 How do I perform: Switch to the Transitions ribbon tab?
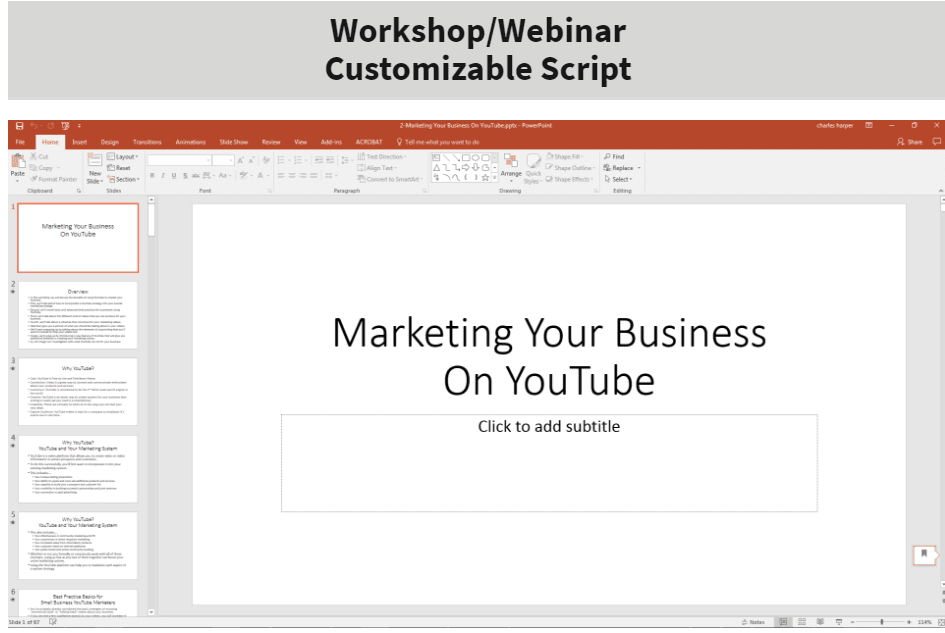coord(147,142)
